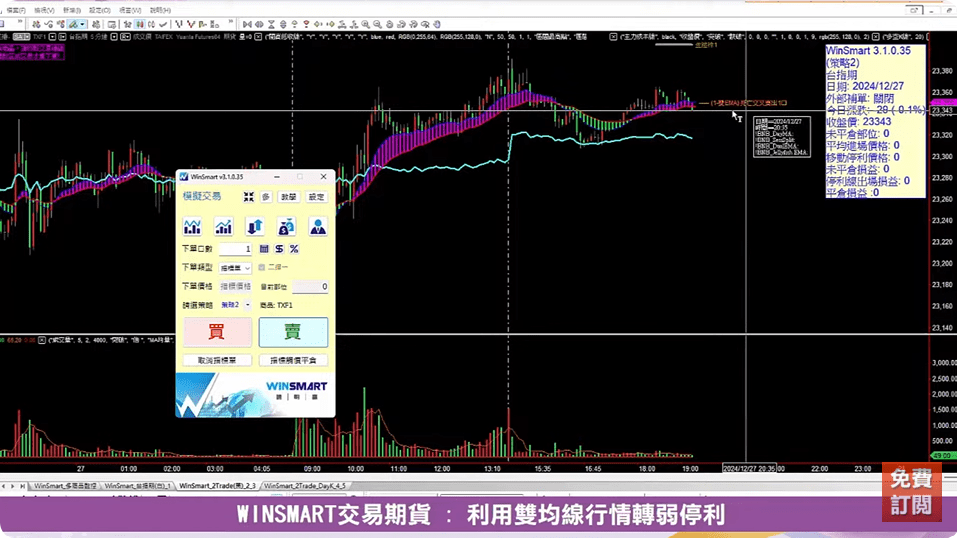Click the 下單口數 quantity input field
Image resolution: width=957 pixels, height=538 pixels.
coord(236,249)
